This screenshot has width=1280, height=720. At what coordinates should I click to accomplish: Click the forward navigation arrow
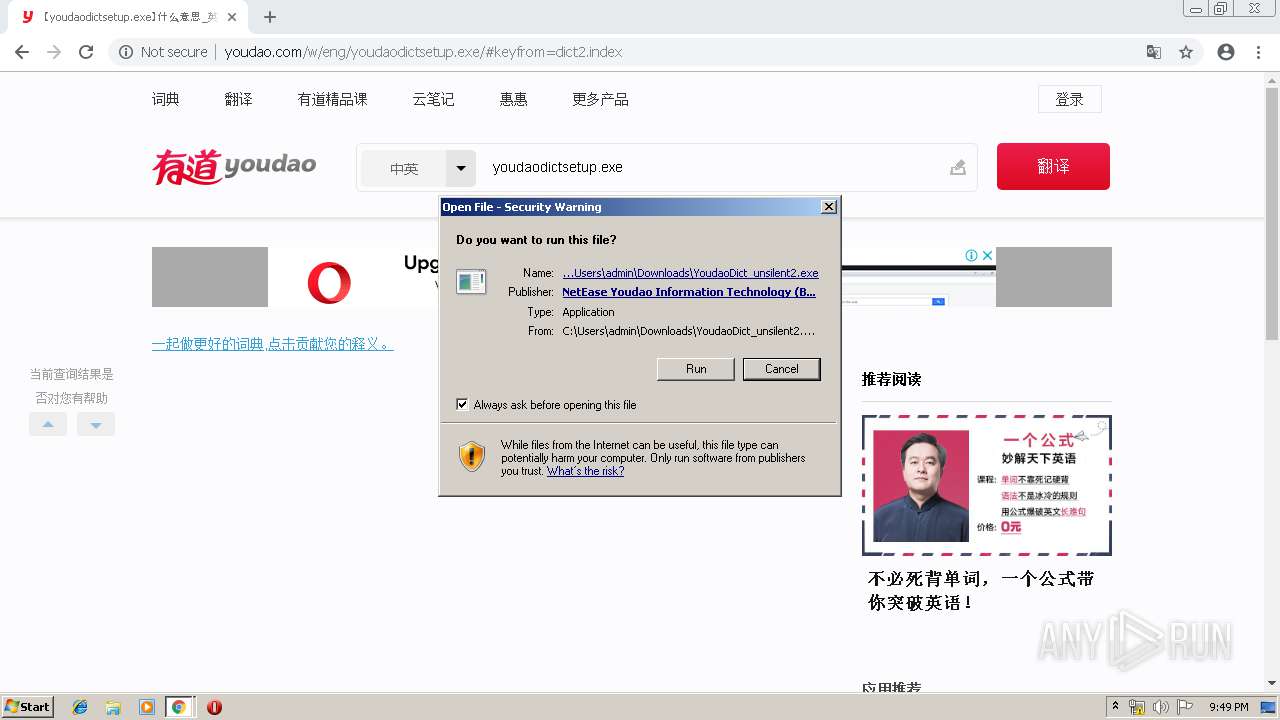54,52
